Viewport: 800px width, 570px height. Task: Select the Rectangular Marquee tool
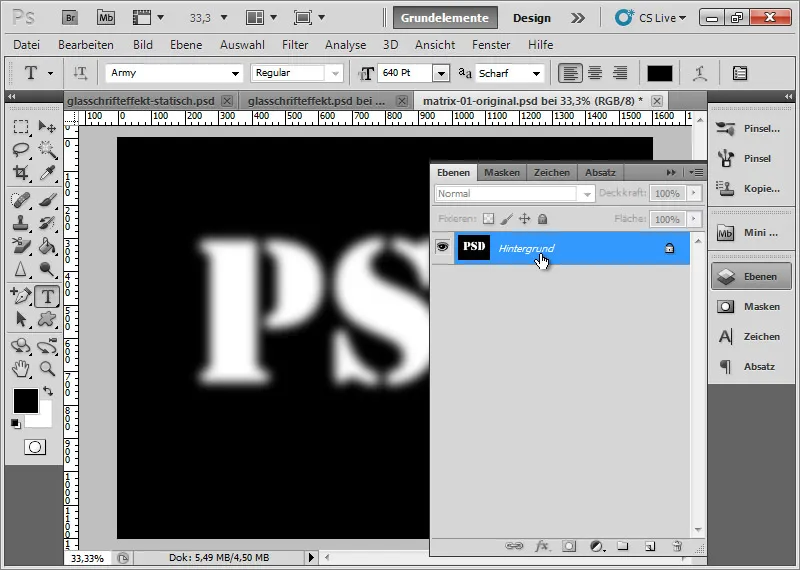coord(20,126)
